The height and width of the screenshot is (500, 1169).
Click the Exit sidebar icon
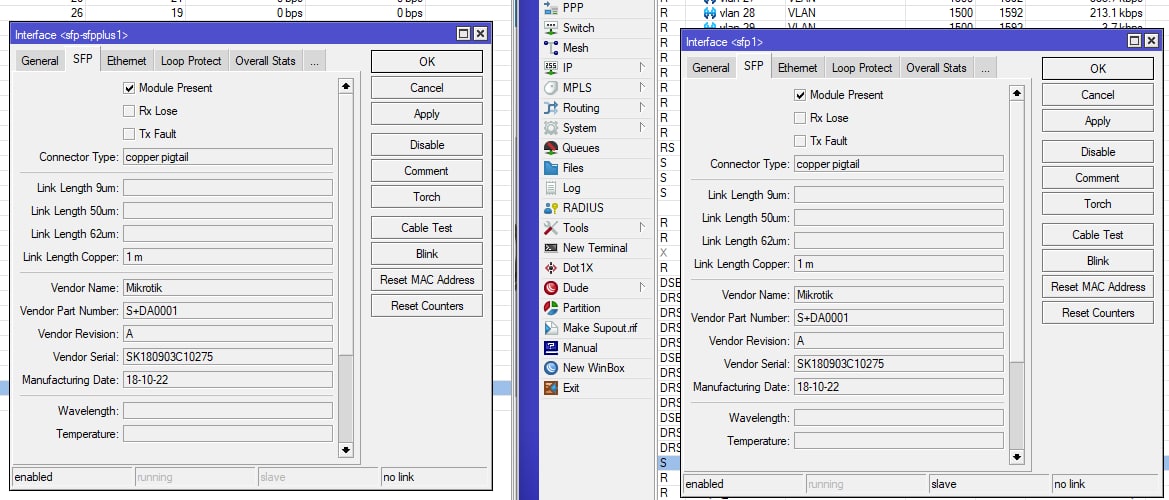point(551,387)
